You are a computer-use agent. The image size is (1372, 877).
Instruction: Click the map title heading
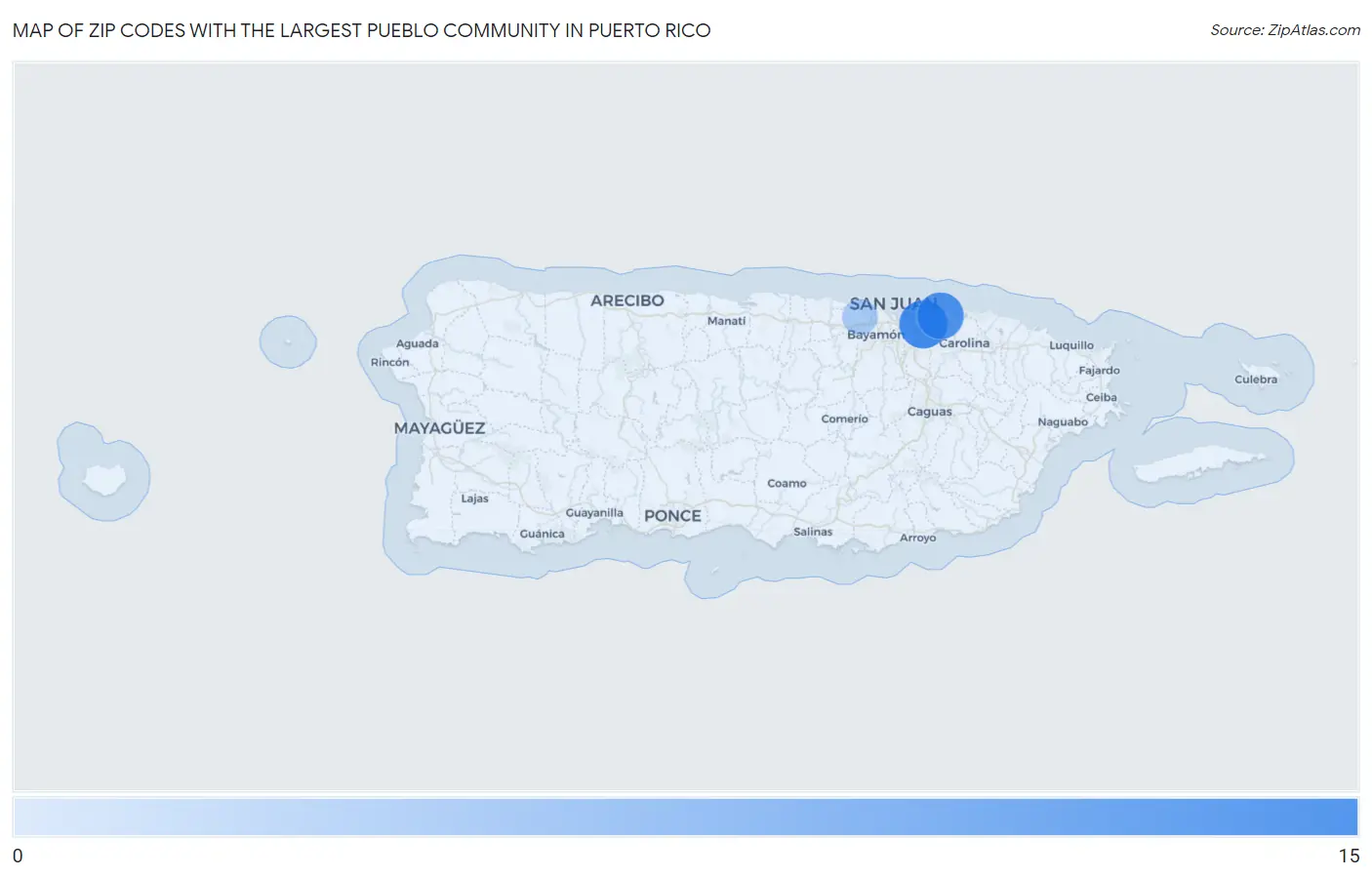tap(361, 30)
